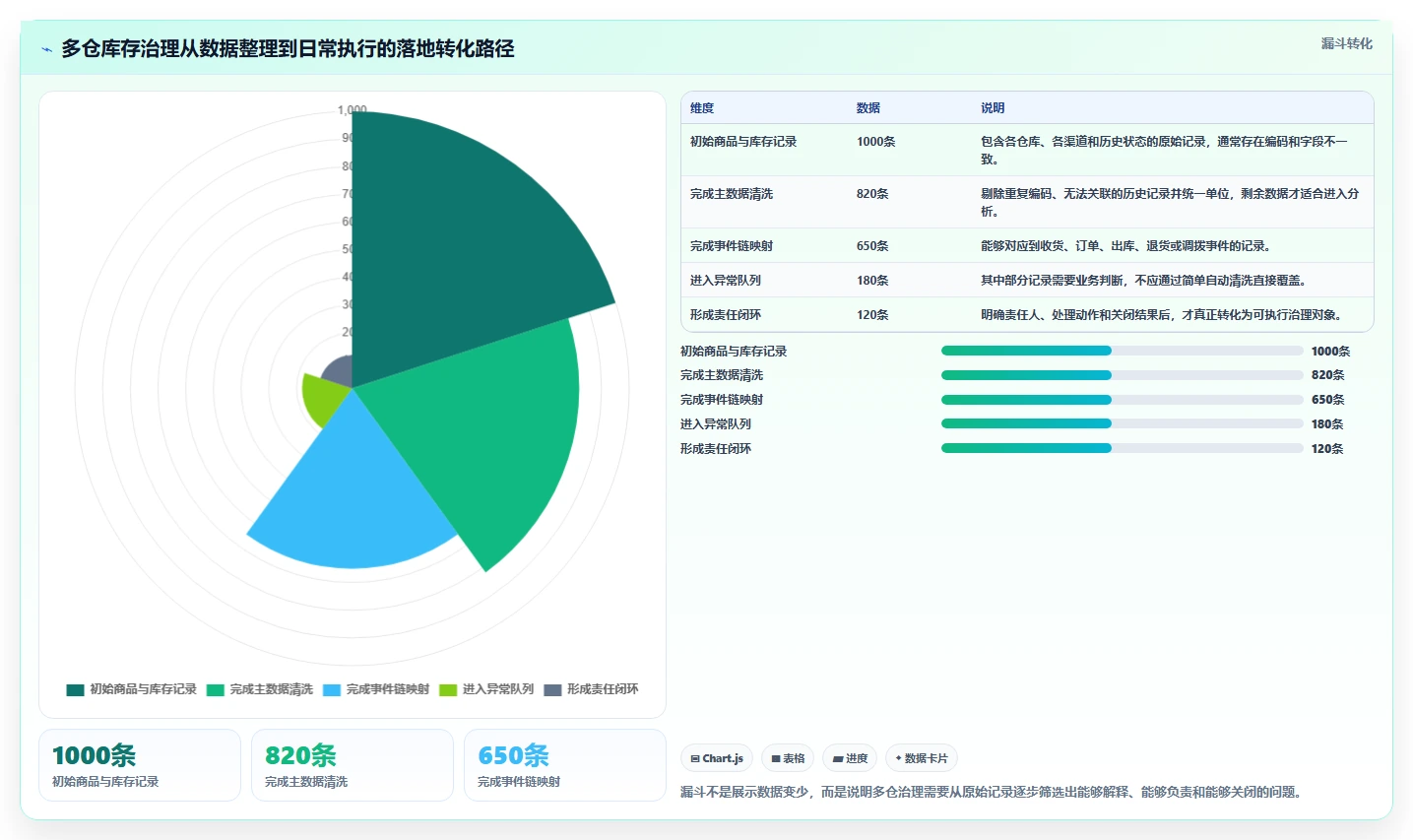Click the 表格 tag
Image resolution: width=1413 pixels, height=840 pixels.
click(x=788, y=758)
